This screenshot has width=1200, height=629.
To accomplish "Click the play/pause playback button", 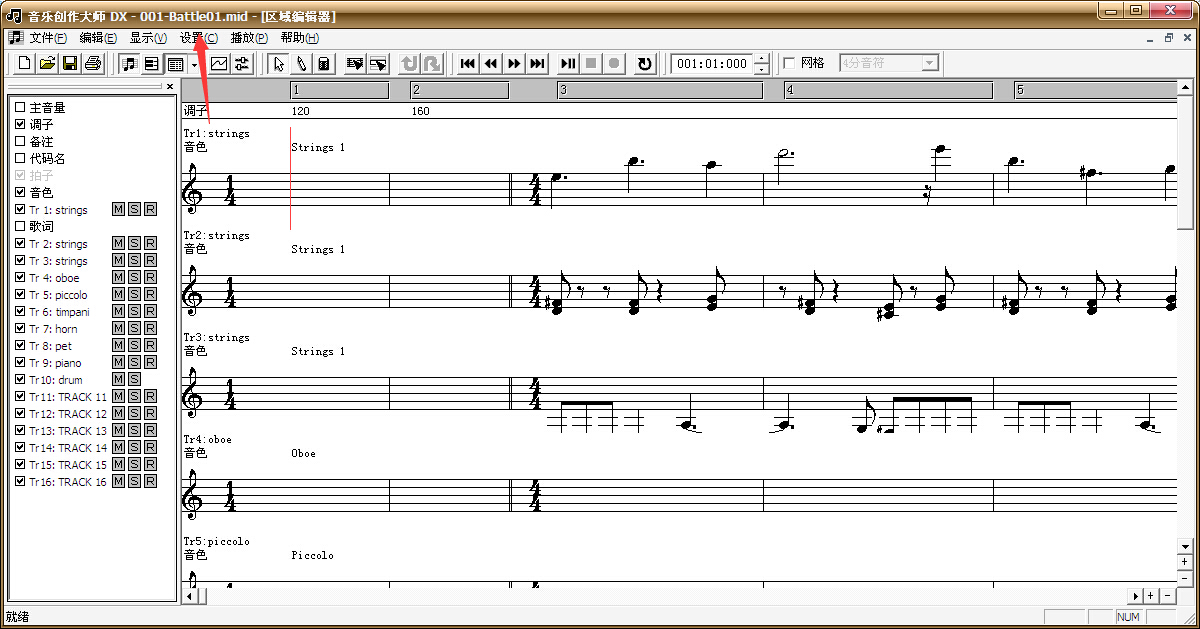I will (567, 64).
